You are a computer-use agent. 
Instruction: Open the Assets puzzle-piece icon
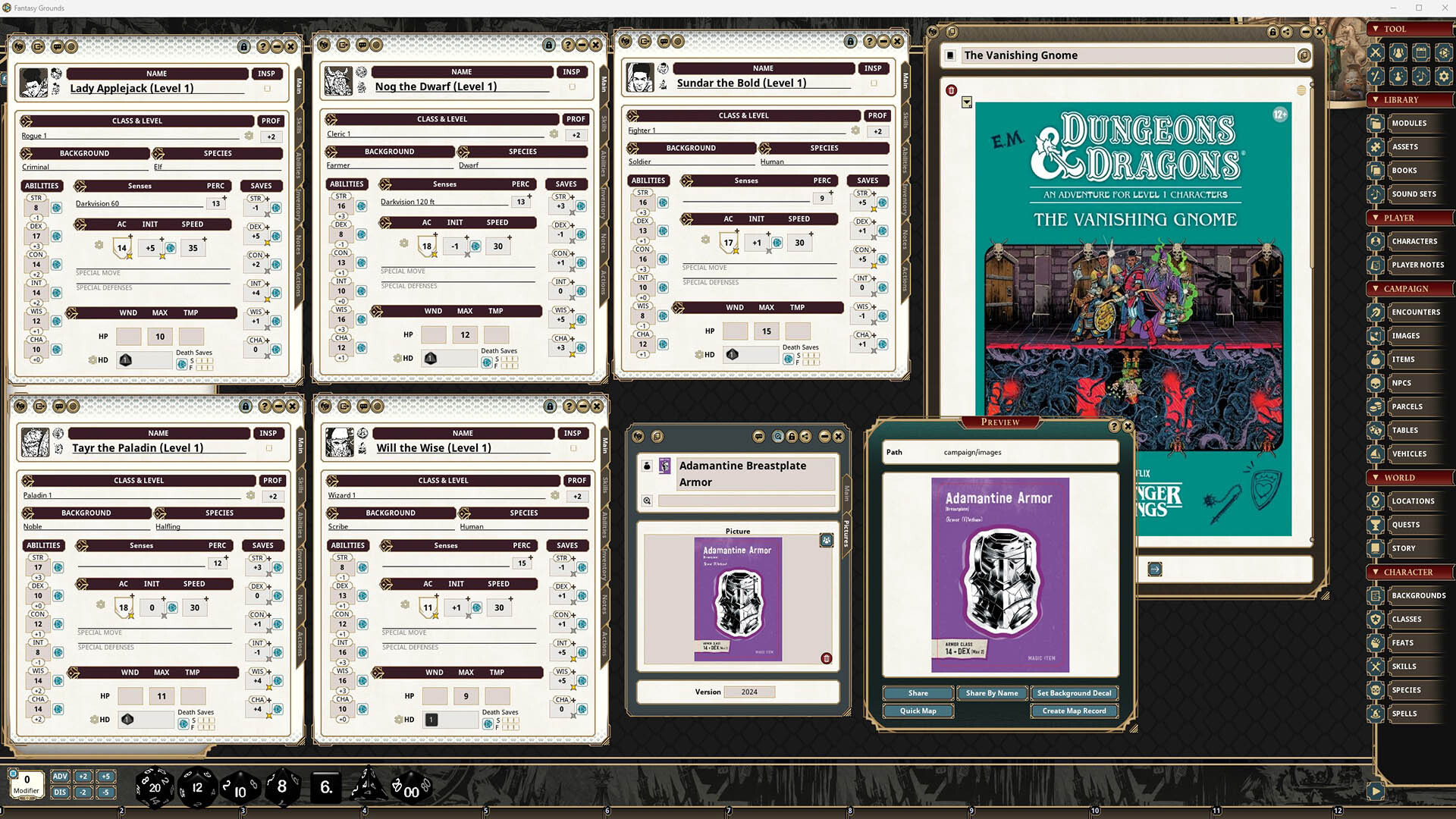click(x=1376, y=146)
